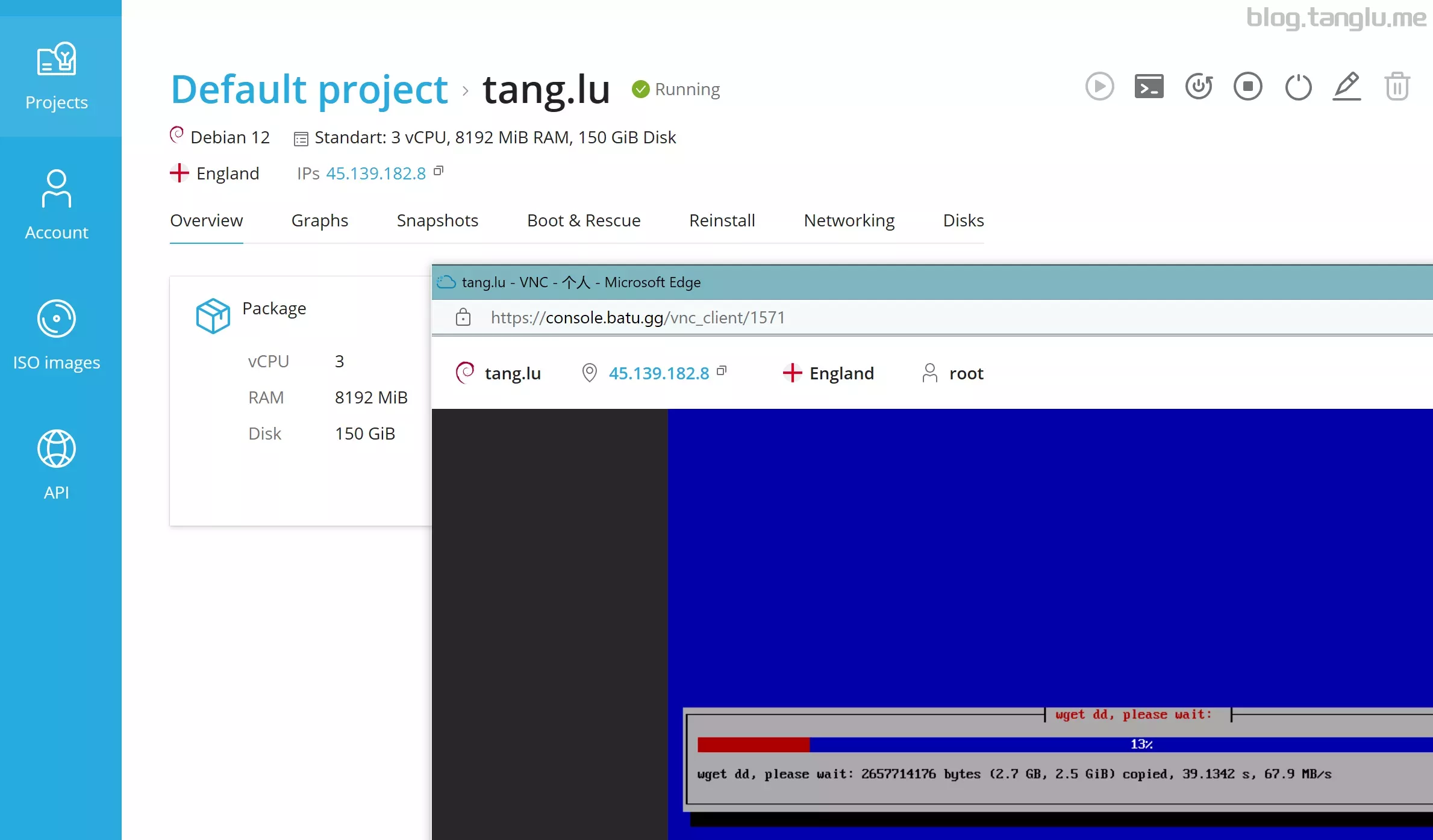
Task: Switch to the Graphs tab
Action: 320,220
